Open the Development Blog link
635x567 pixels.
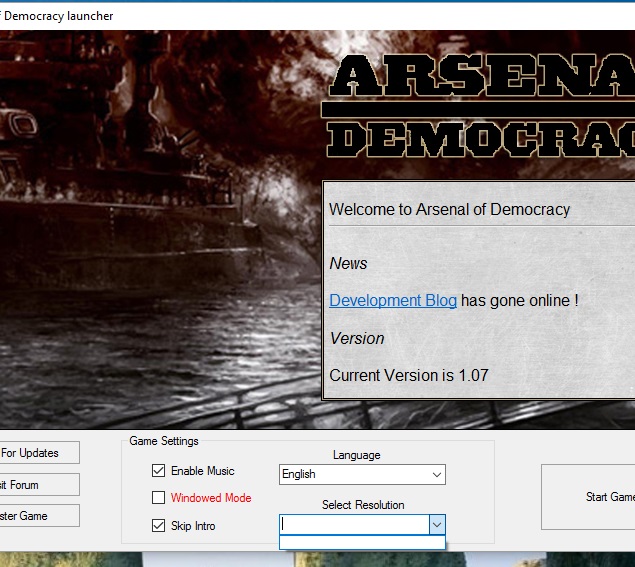coord(393,301)
